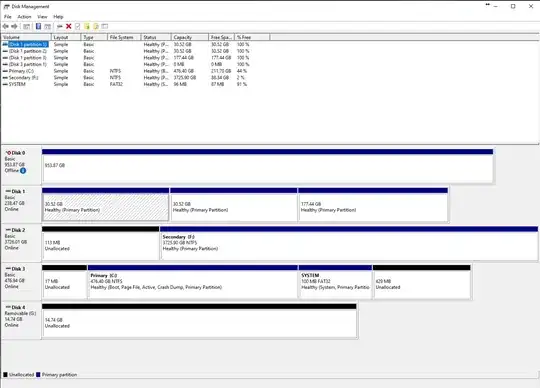Click the blue info icon next to Offline
540x388 pixels.
tap(23, 170)
